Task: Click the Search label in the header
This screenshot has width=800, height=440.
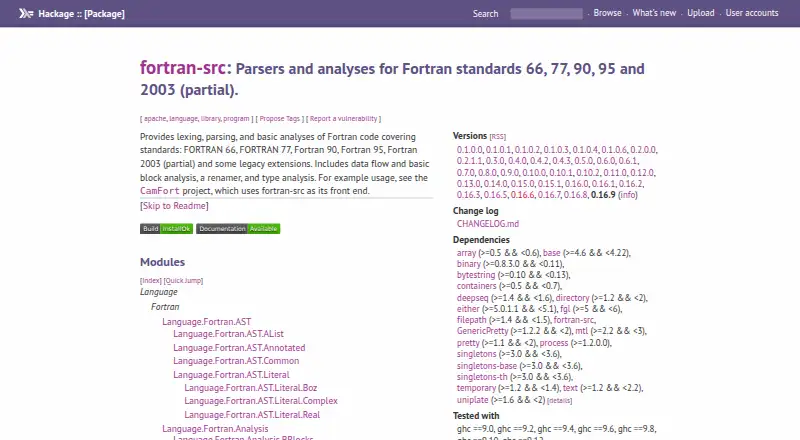Action: [485, 14]
